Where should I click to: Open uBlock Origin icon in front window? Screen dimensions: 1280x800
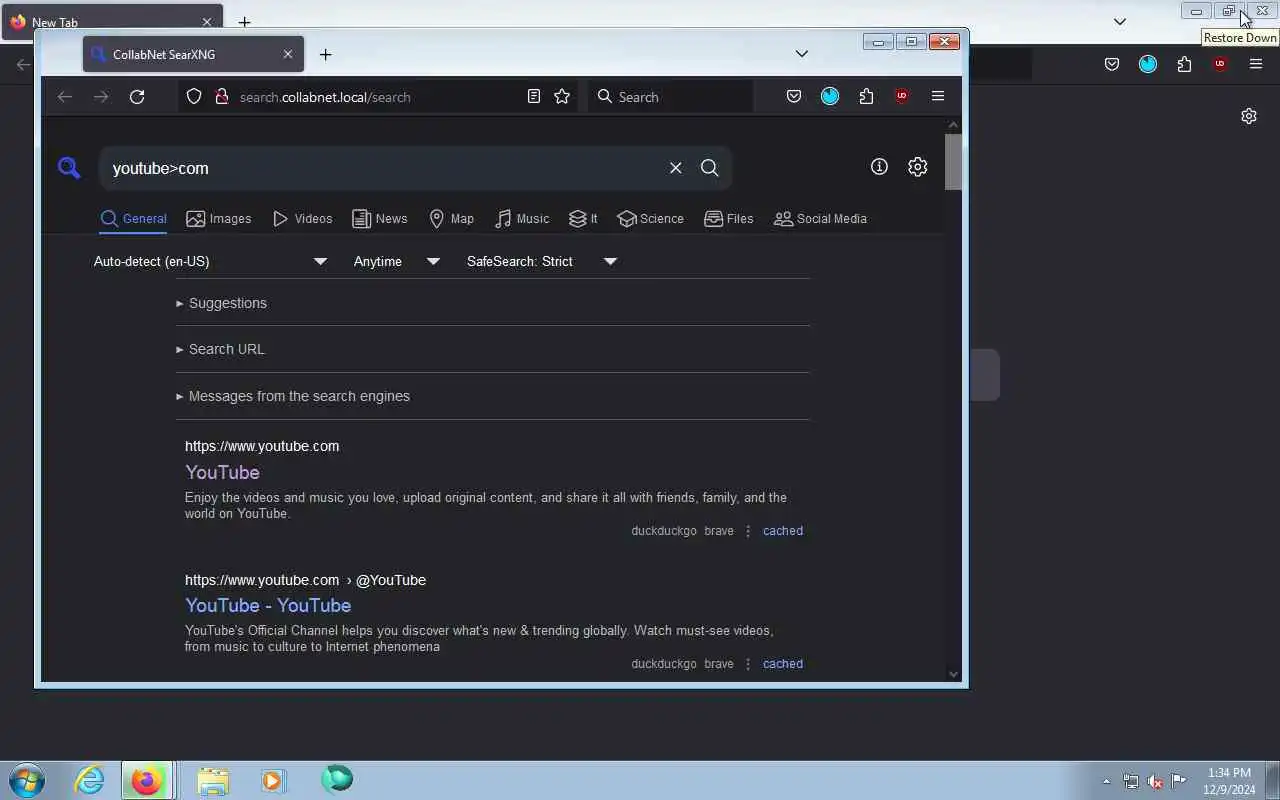(902, 97)
